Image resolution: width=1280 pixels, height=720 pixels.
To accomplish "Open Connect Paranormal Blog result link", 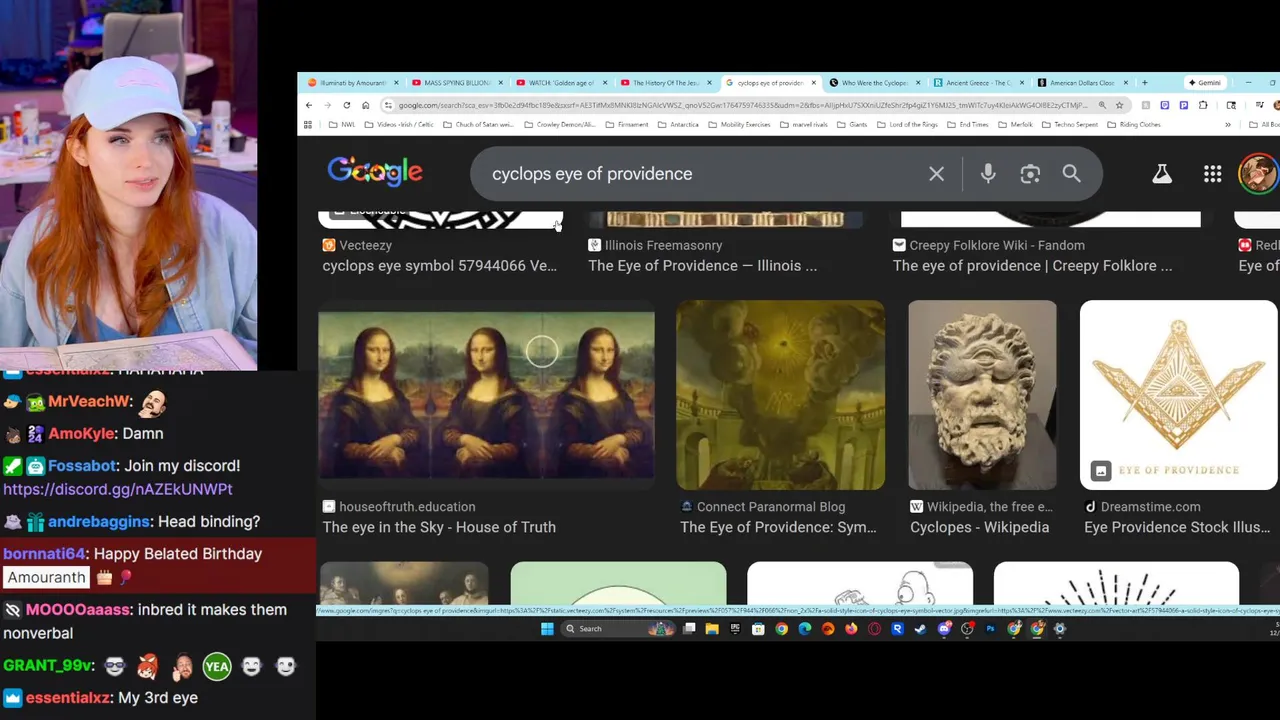I will [x=778, y=527].
